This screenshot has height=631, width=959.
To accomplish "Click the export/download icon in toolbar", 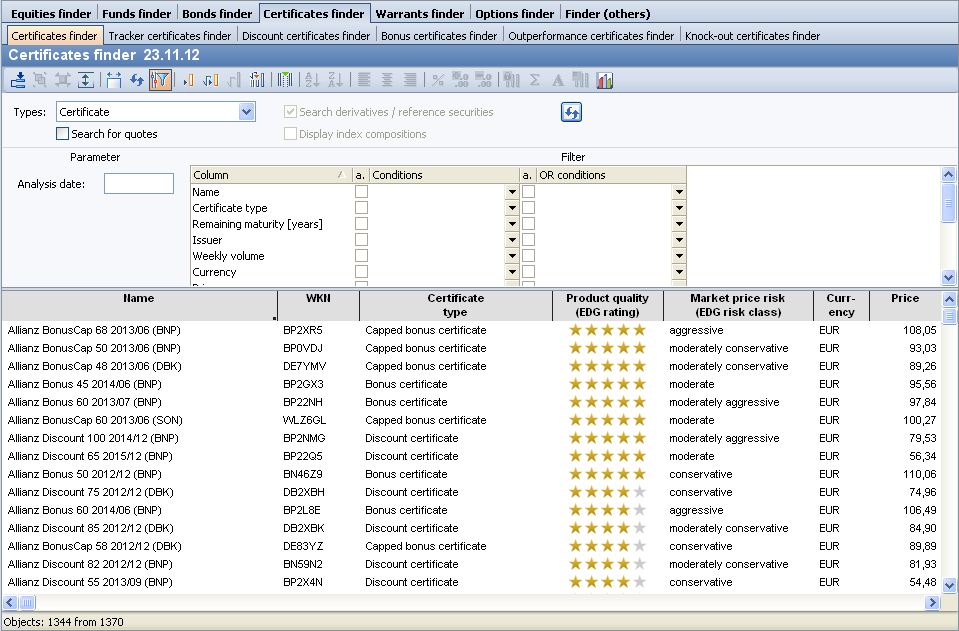I will click(x=18, y=81).
